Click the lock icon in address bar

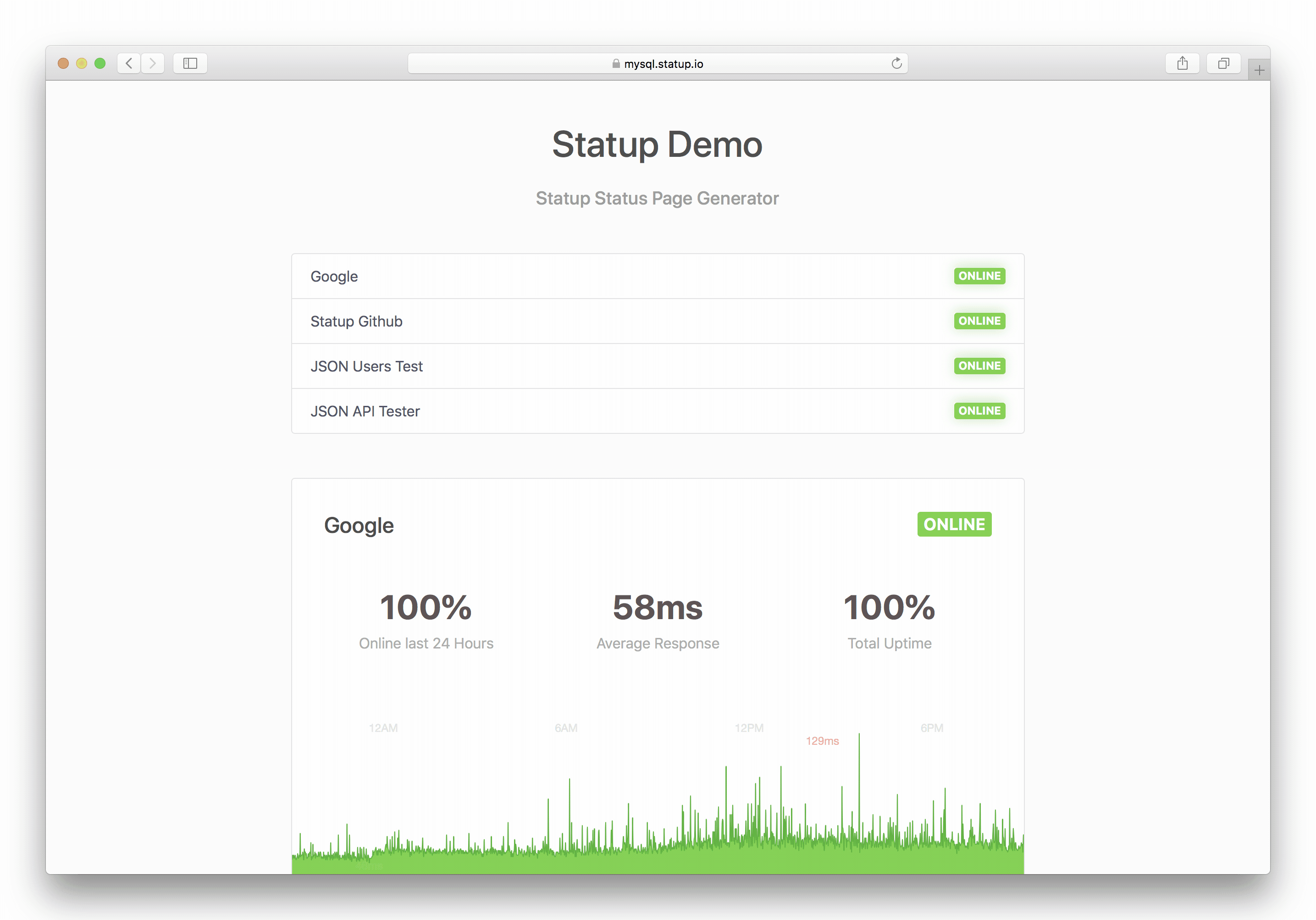tap(615, 64)
